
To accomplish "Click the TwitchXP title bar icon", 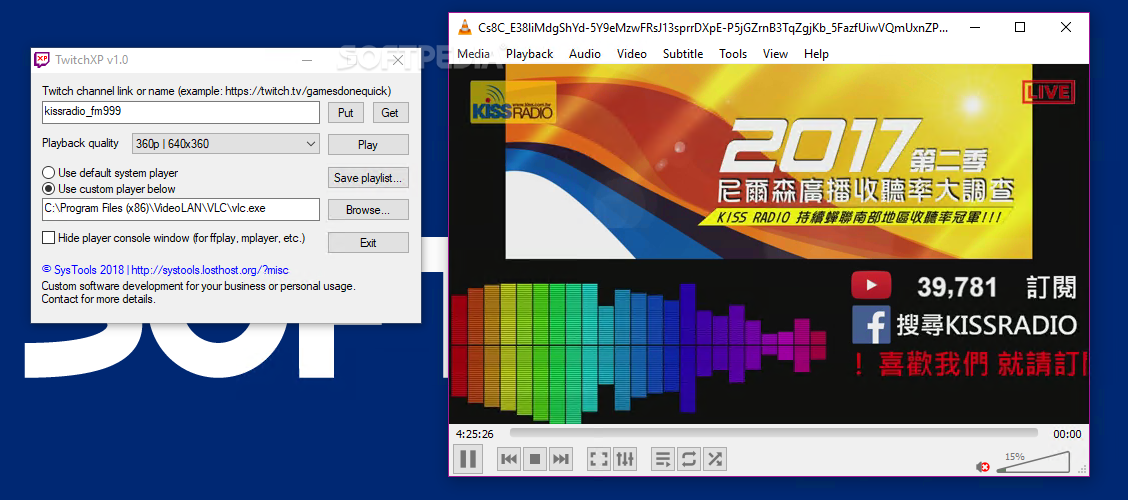I will pos(42,60).
